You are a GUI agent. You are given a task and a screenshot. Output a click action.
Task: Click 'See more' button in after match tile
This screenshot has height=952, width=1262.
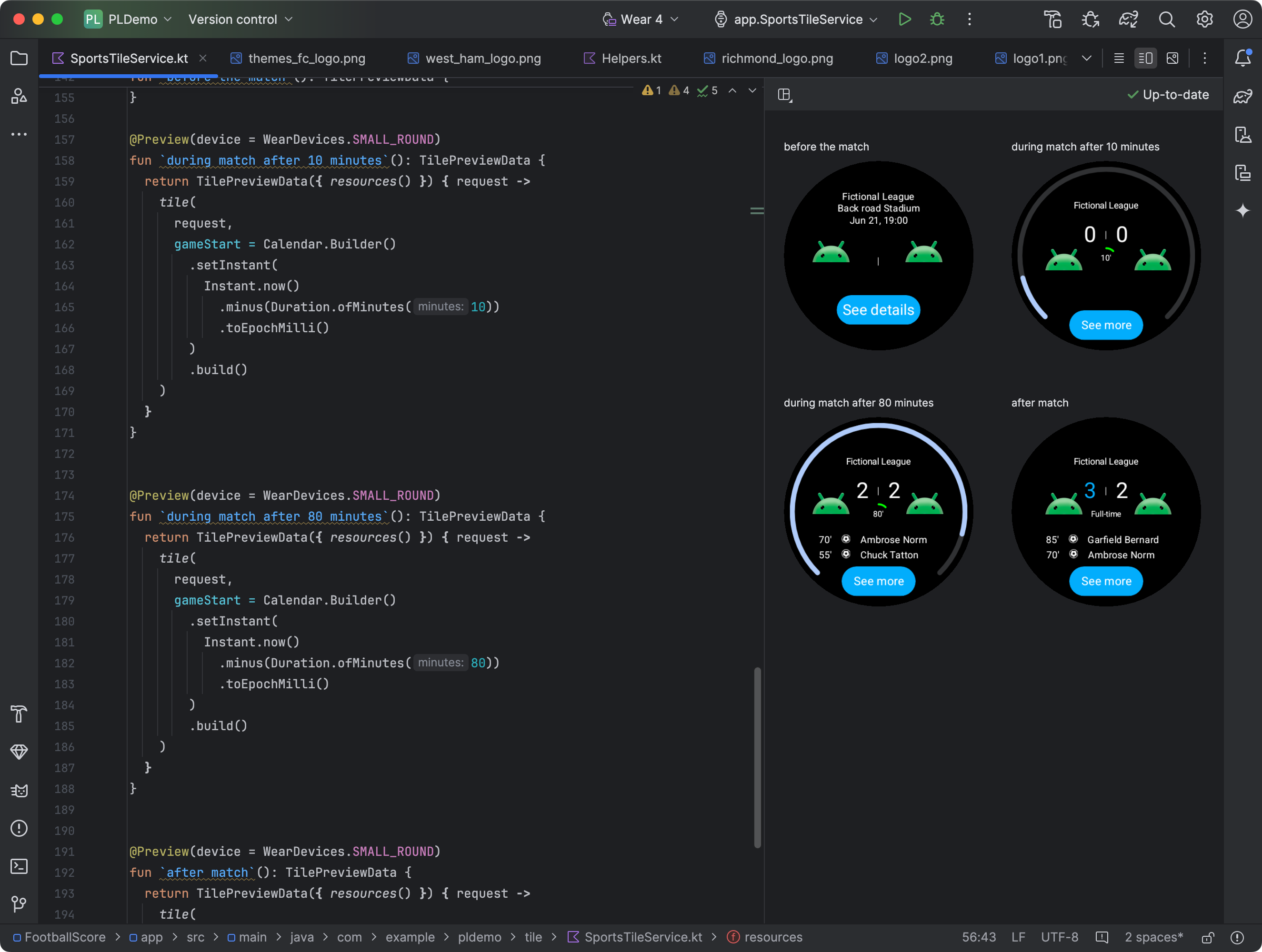(1105, 581)
